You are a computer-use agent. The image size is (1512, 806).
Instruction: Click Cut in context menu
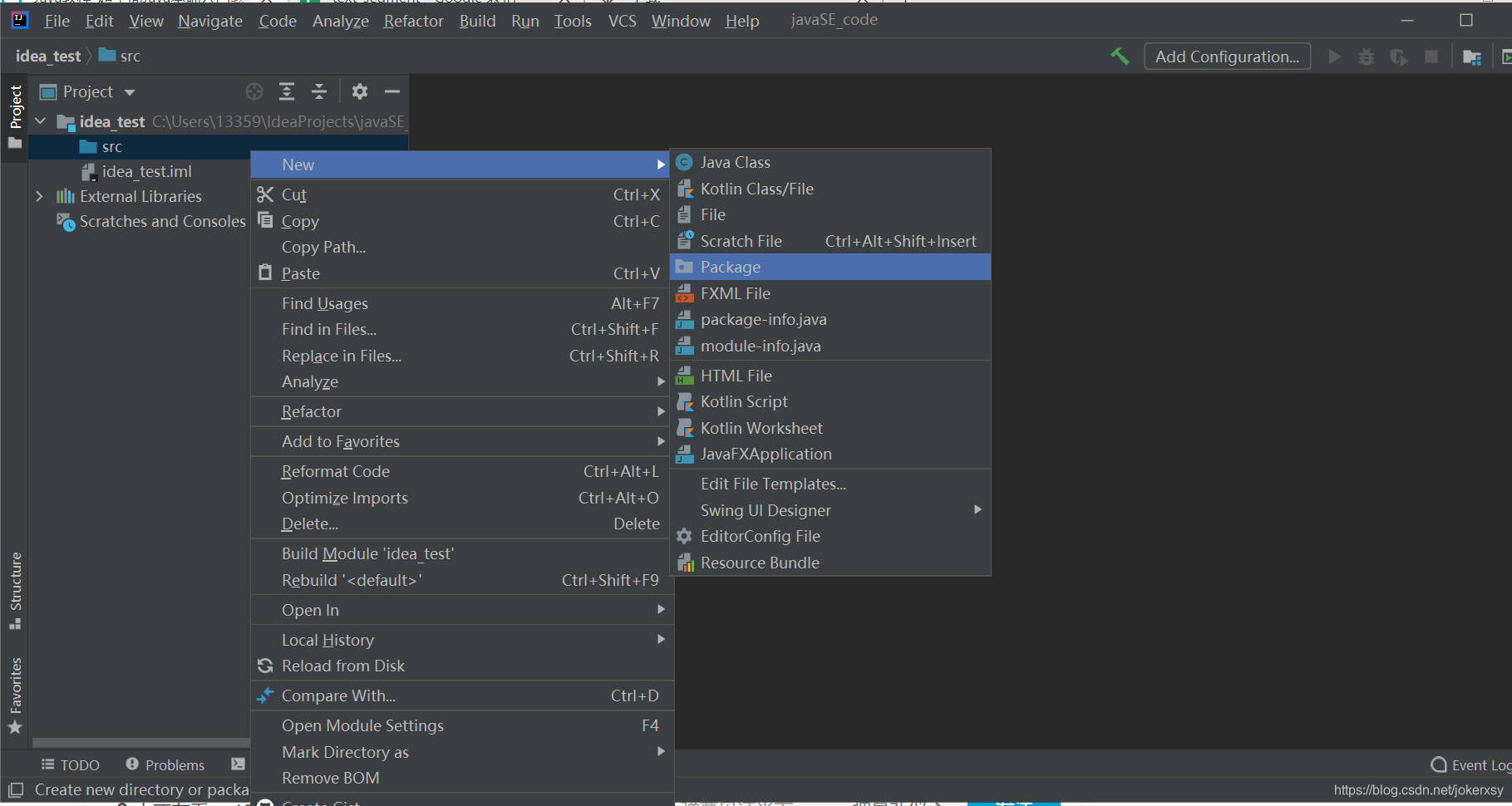(x=460, y=194)
